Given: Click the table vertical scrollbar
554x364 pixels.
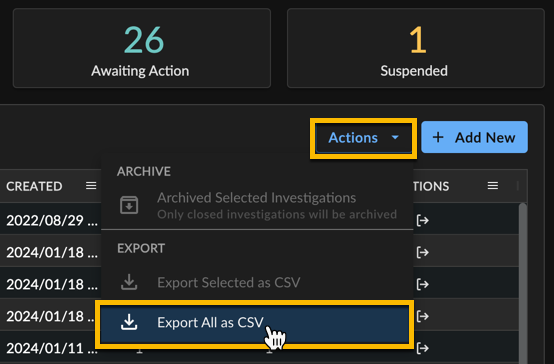Looking at the screenshot, I should (523, 283).
